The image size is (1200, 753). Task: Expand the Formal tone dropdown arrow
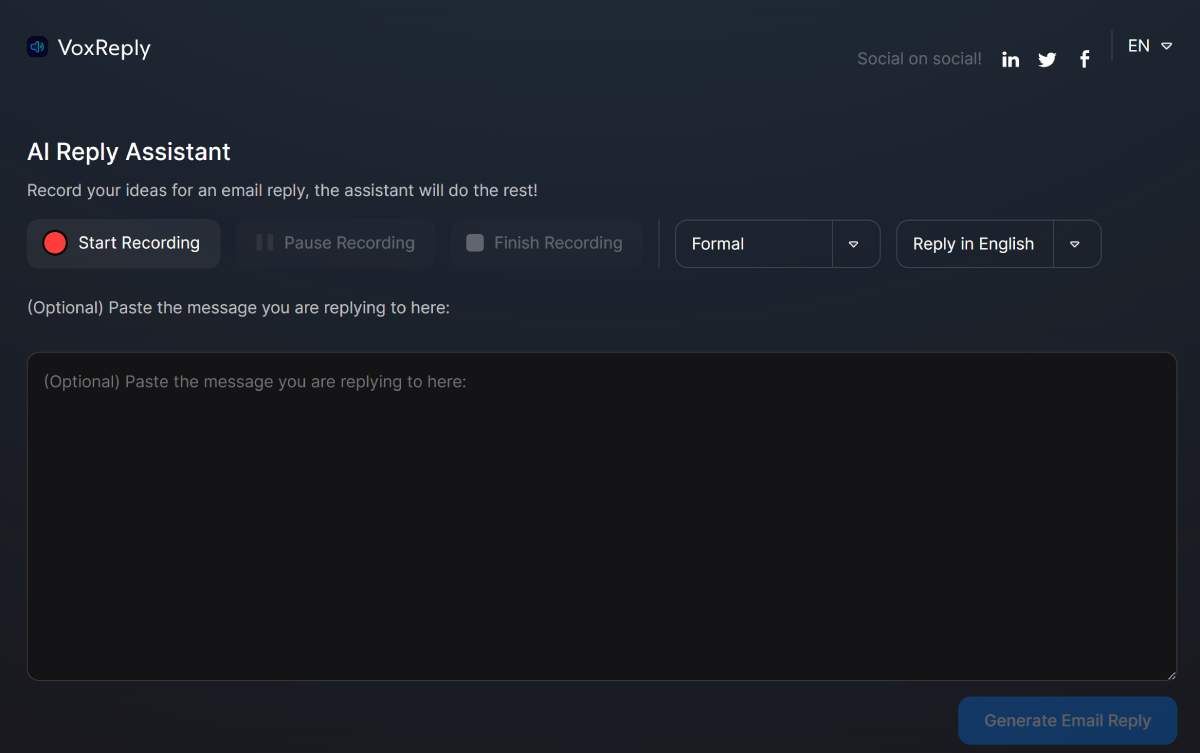854,244
